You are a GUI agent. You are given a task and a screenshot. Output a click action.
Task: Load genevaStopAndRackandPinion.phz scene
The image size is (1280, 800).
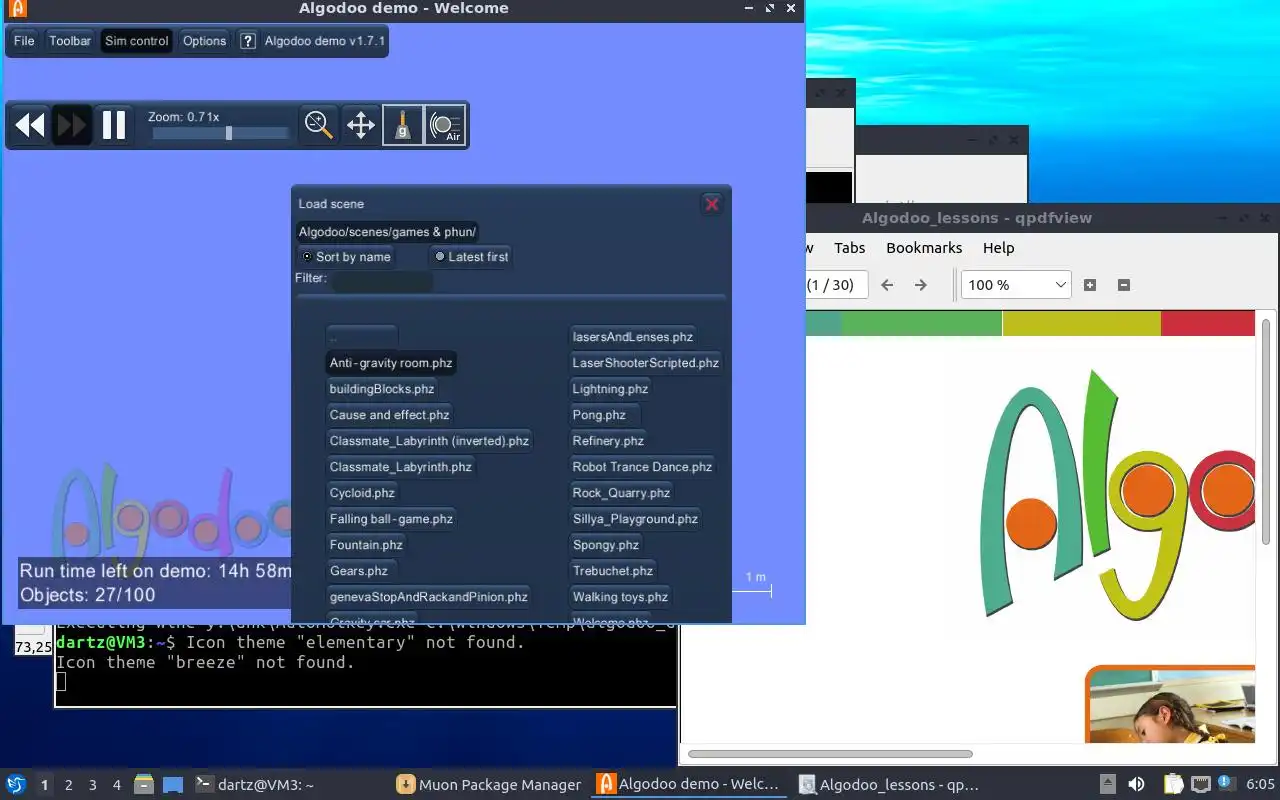pyautogui.click(x=429, y=597)
